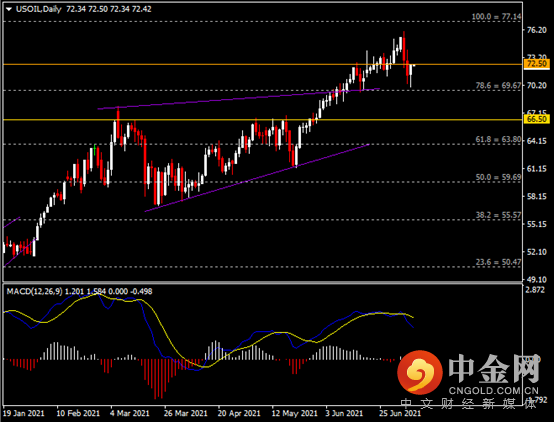
Task: Click the dropdown triangle beside USOIL,Daily
Action: pyautogui.click(x=8, y=10)
